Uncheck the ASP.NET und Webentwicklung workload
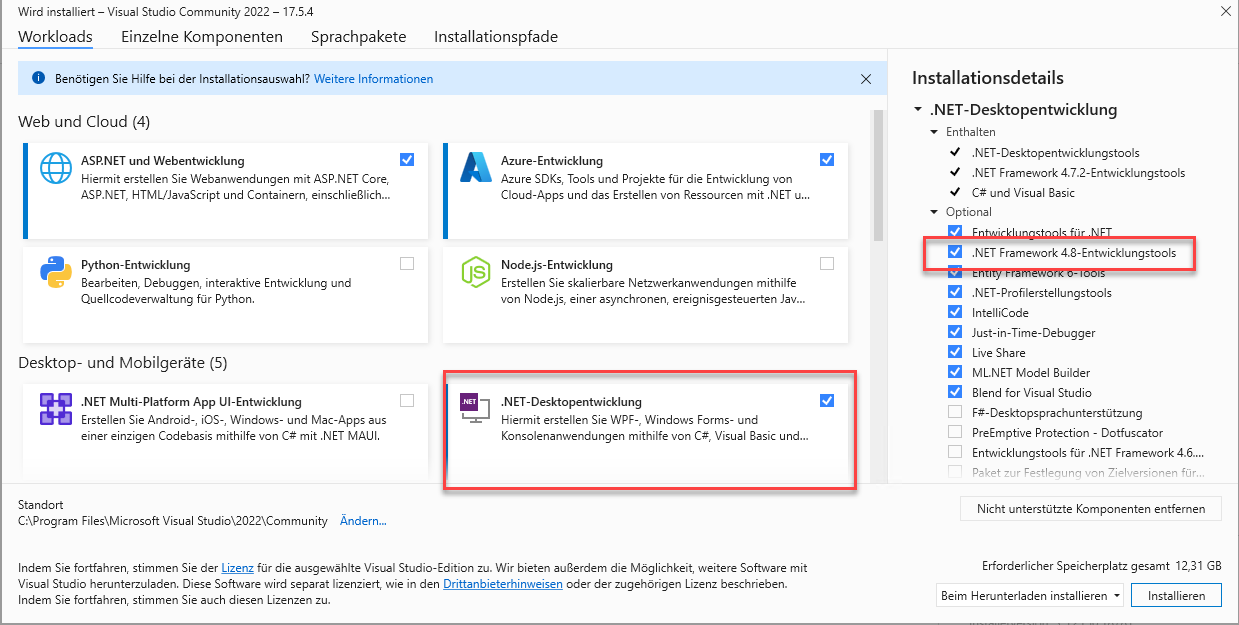Viewport: 1239px width, 625px height. (x=406, y=159)
